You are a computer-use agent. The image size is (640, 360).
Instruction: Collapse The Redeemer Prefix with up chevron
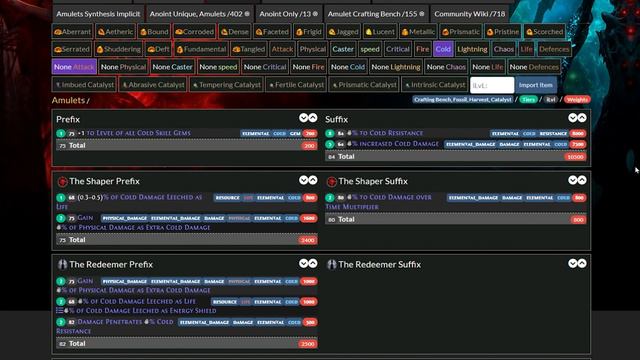313,263
